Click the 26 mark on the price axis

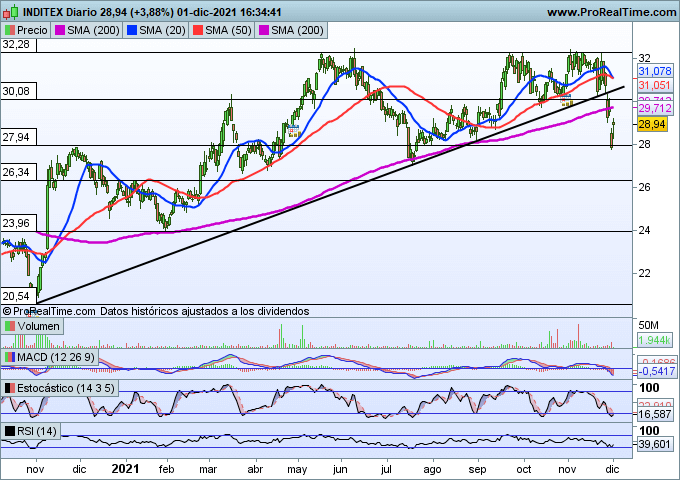tap(644, 187)
